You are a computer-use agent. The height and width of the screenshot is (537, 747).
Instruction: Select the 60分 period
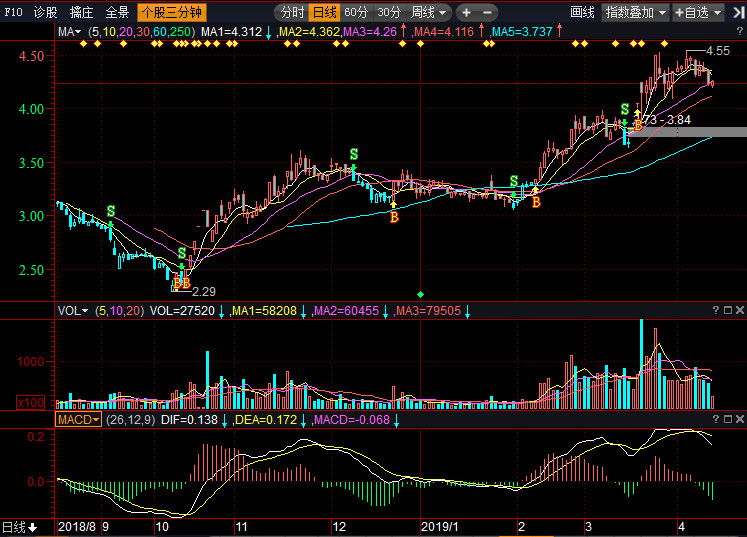(x=355, y=13)
